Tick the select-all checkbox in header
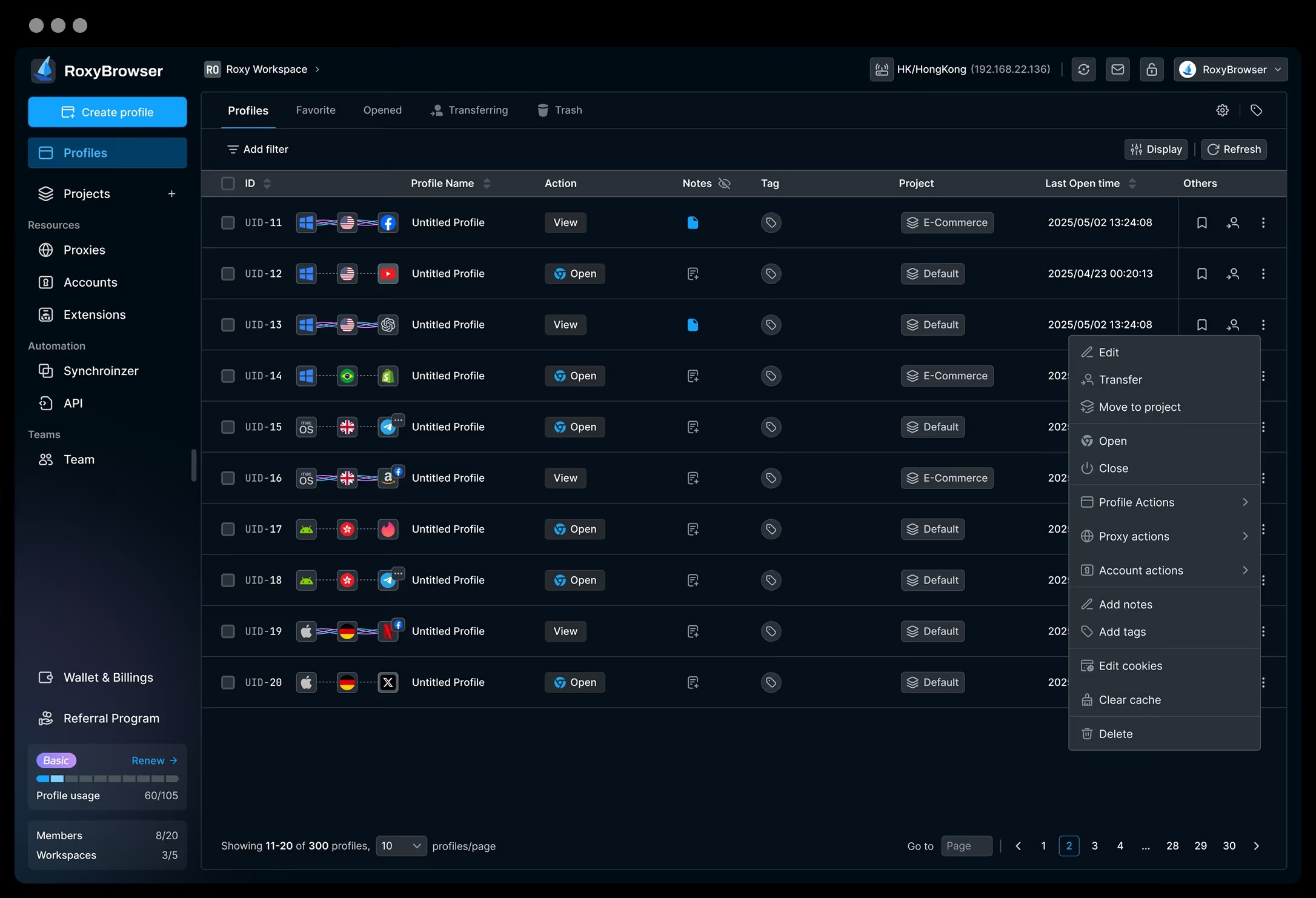This screenshot has width=1316, height=898. tap(228, 184)
